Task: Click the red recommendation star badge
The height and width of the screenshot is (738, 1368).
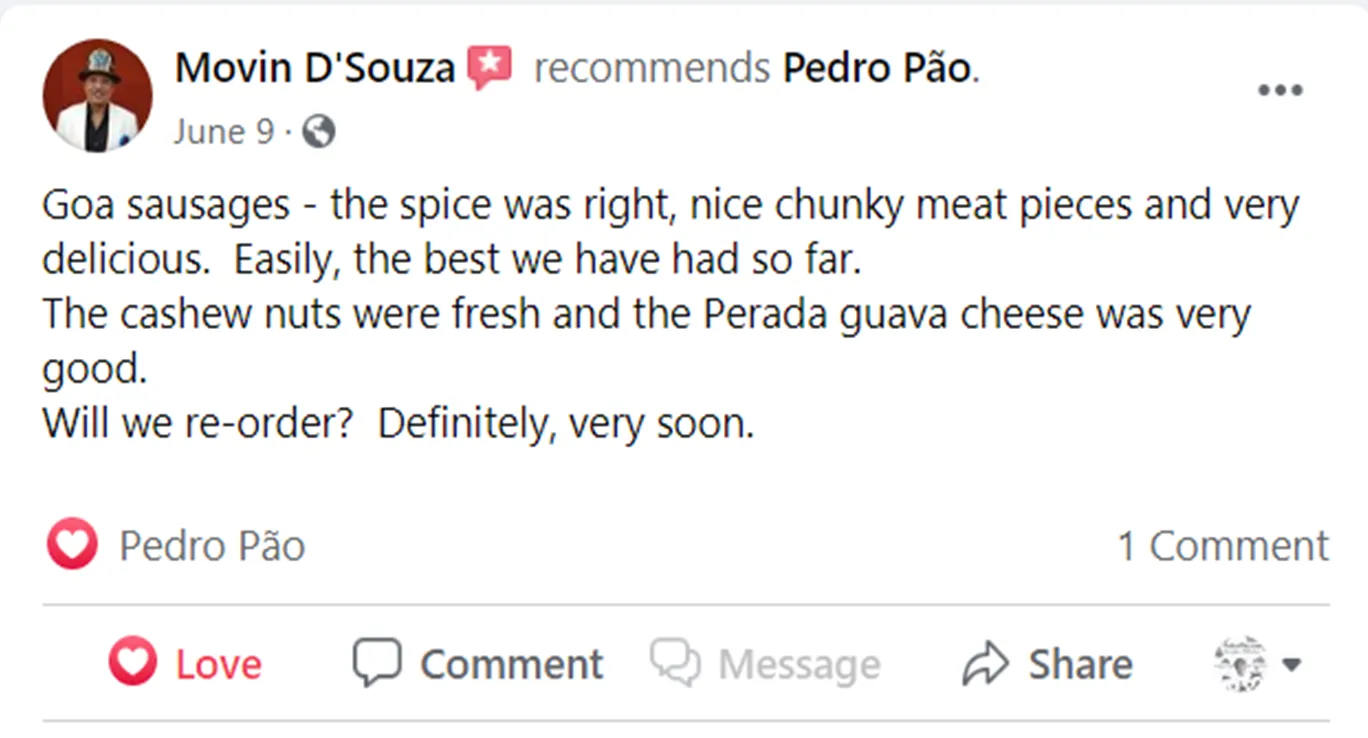Action: click(489, 68)
